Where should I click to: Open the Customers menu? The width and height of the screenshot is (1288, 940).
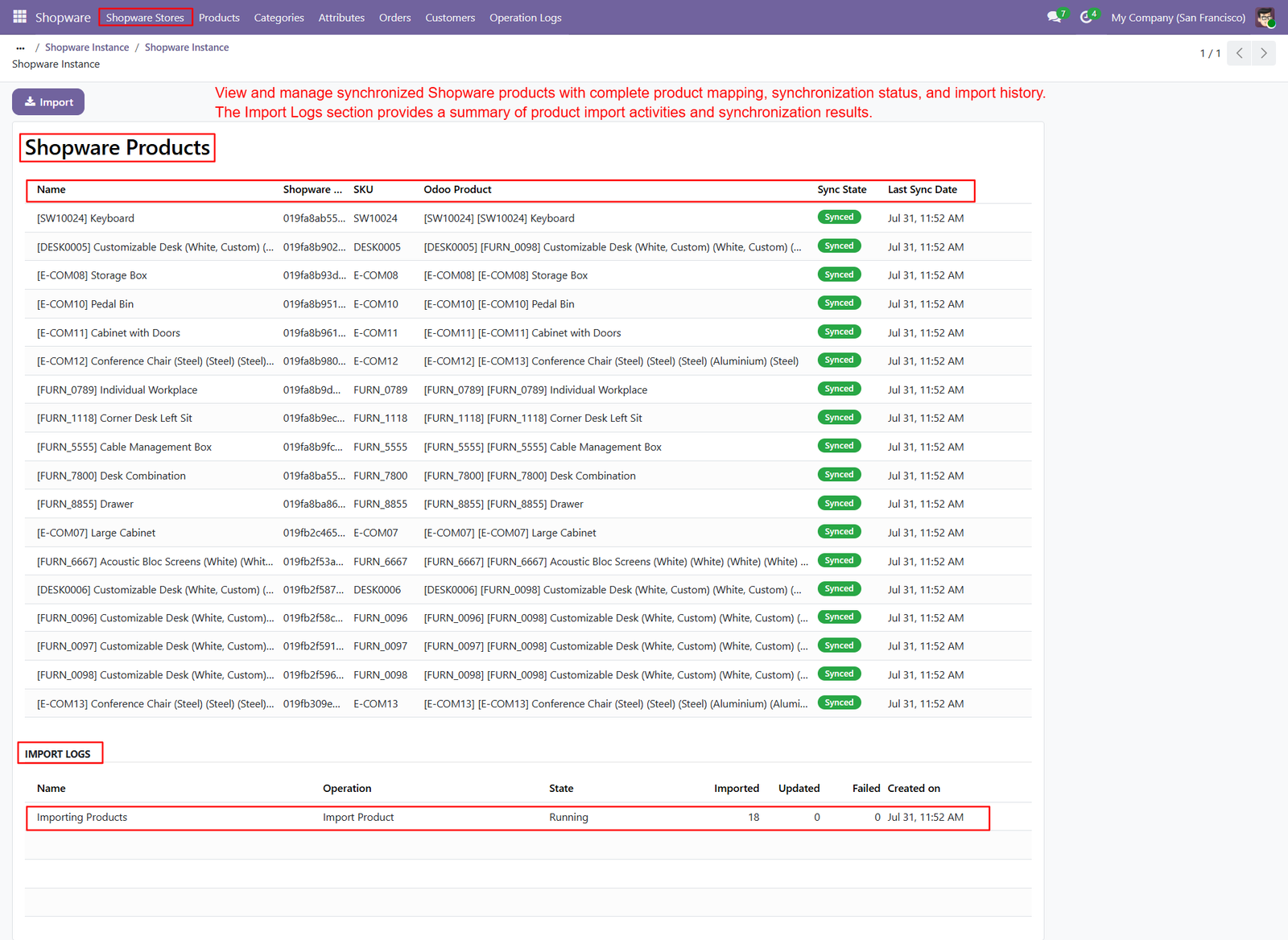point(450,18)
